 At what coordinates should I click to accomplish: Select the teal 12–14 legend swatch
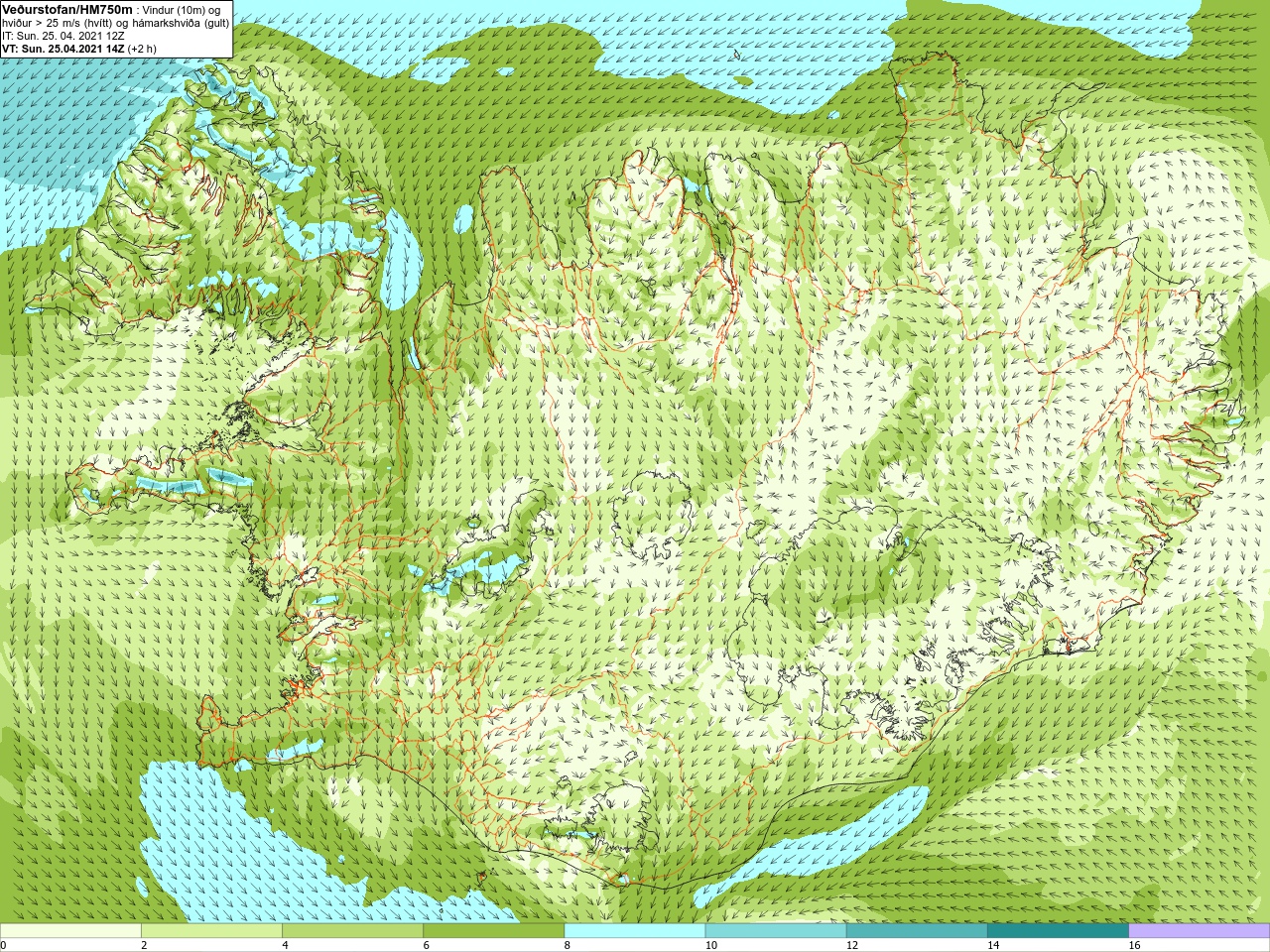tap(917, 931)
